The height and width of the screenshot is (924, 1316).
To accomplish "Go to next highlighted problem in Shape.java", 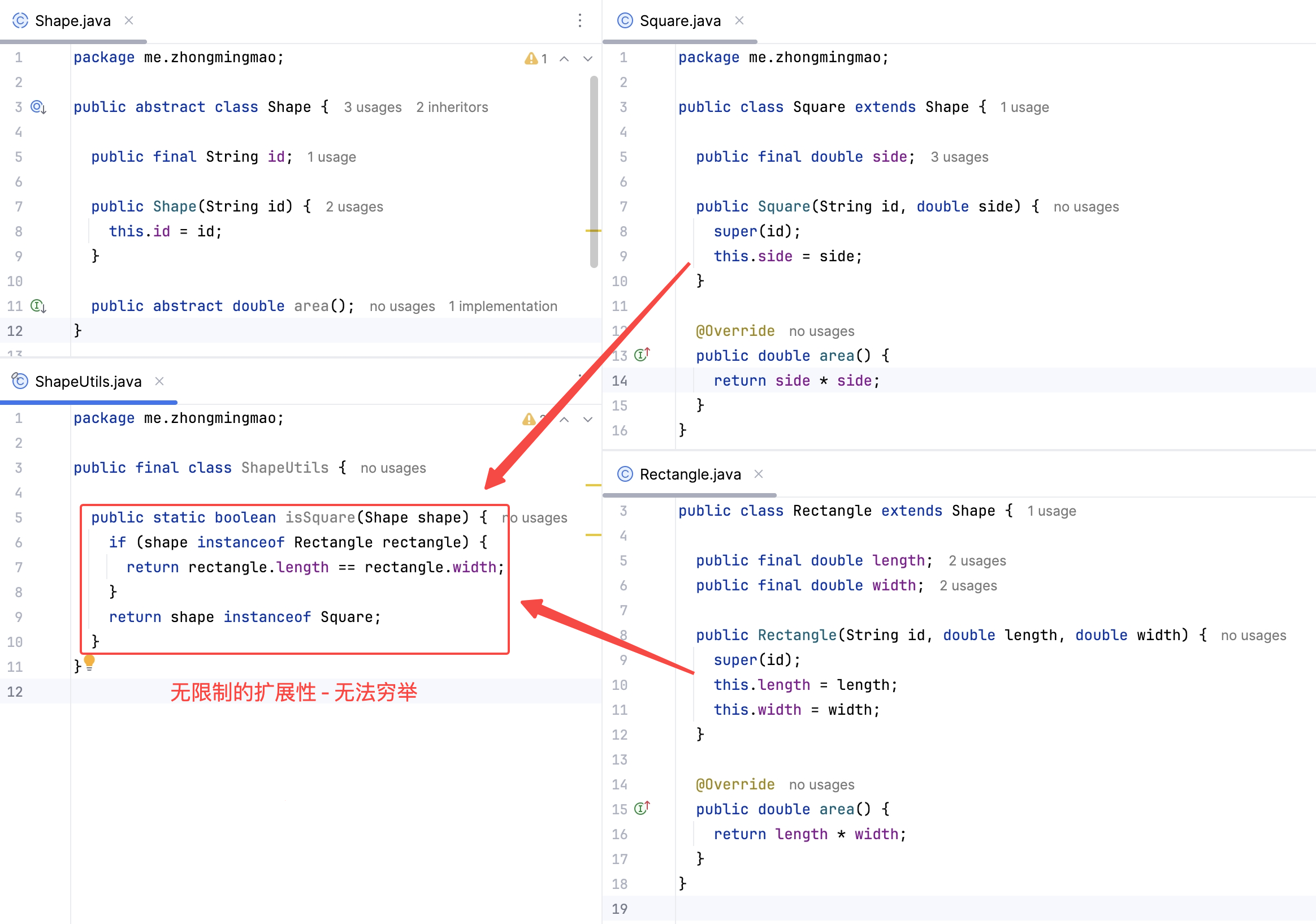I will [587, 58].
